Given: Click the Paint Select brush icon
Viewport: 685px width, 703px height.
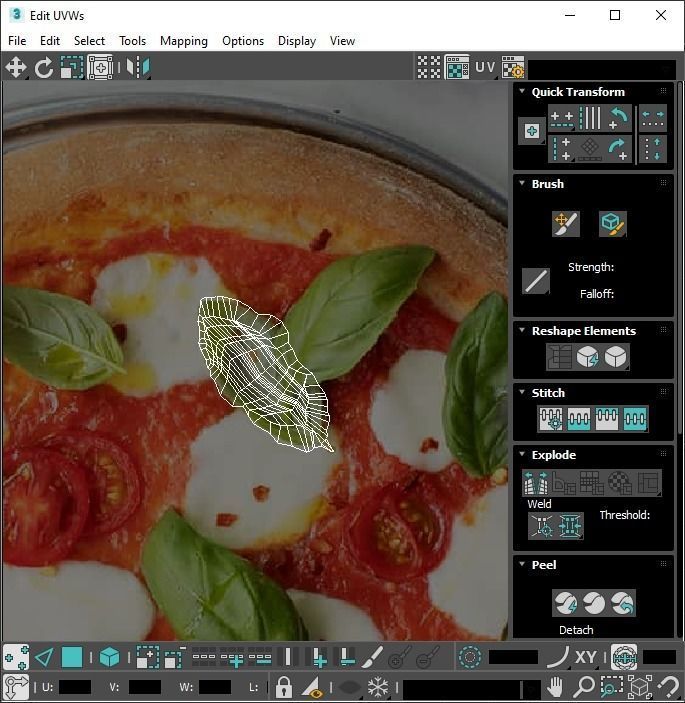Looking at the screenshot, I should click(372, 658).
